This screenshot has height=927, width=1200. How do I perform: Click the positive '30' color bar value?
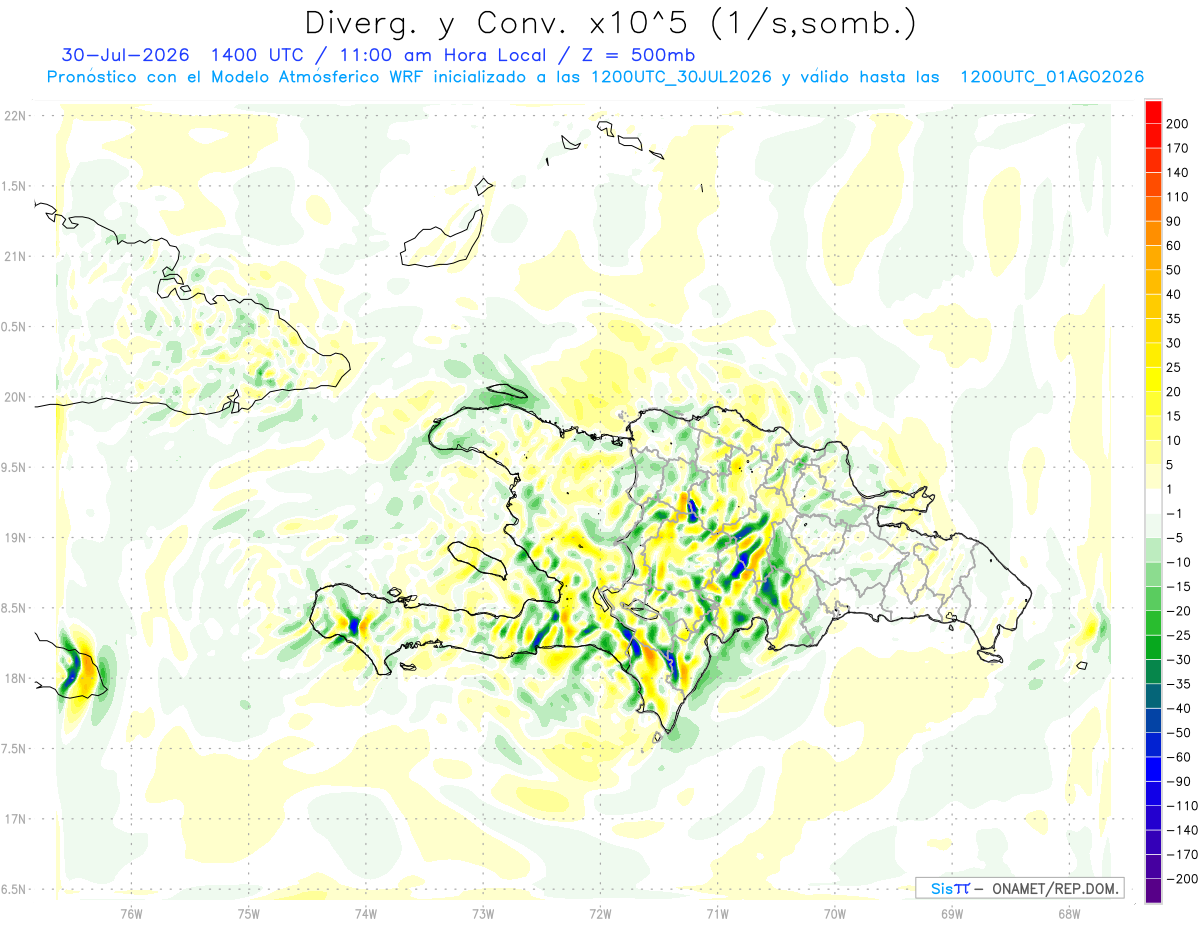[x=1174, y=343]
